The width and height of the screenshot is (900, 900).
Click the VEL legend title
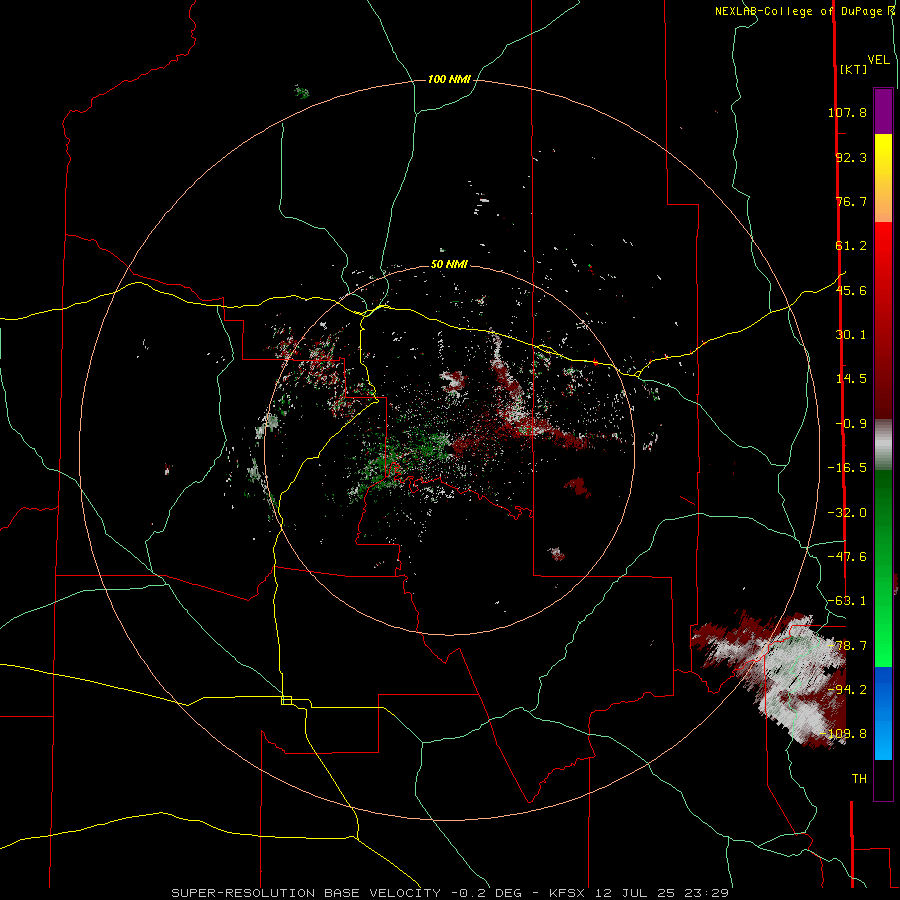point(878,59)
